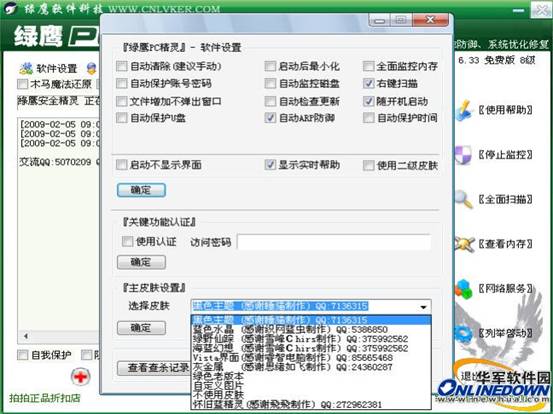Click the red cross first-aid icon
The height and width of the screenshot is (414, 553).
tap(80, 377)
